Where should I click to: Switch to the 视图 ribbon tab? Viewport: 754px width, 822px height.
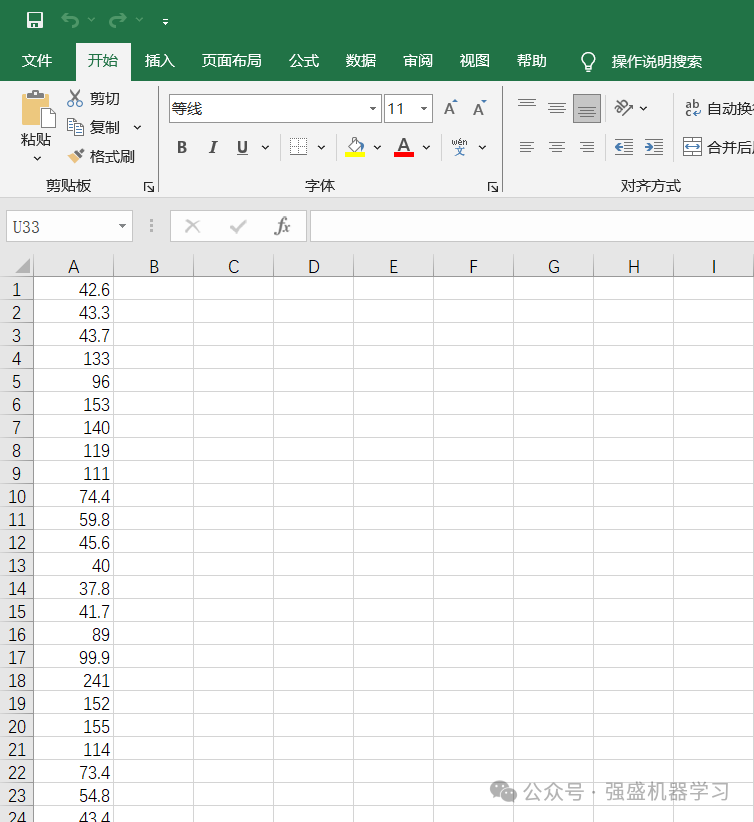475,61
